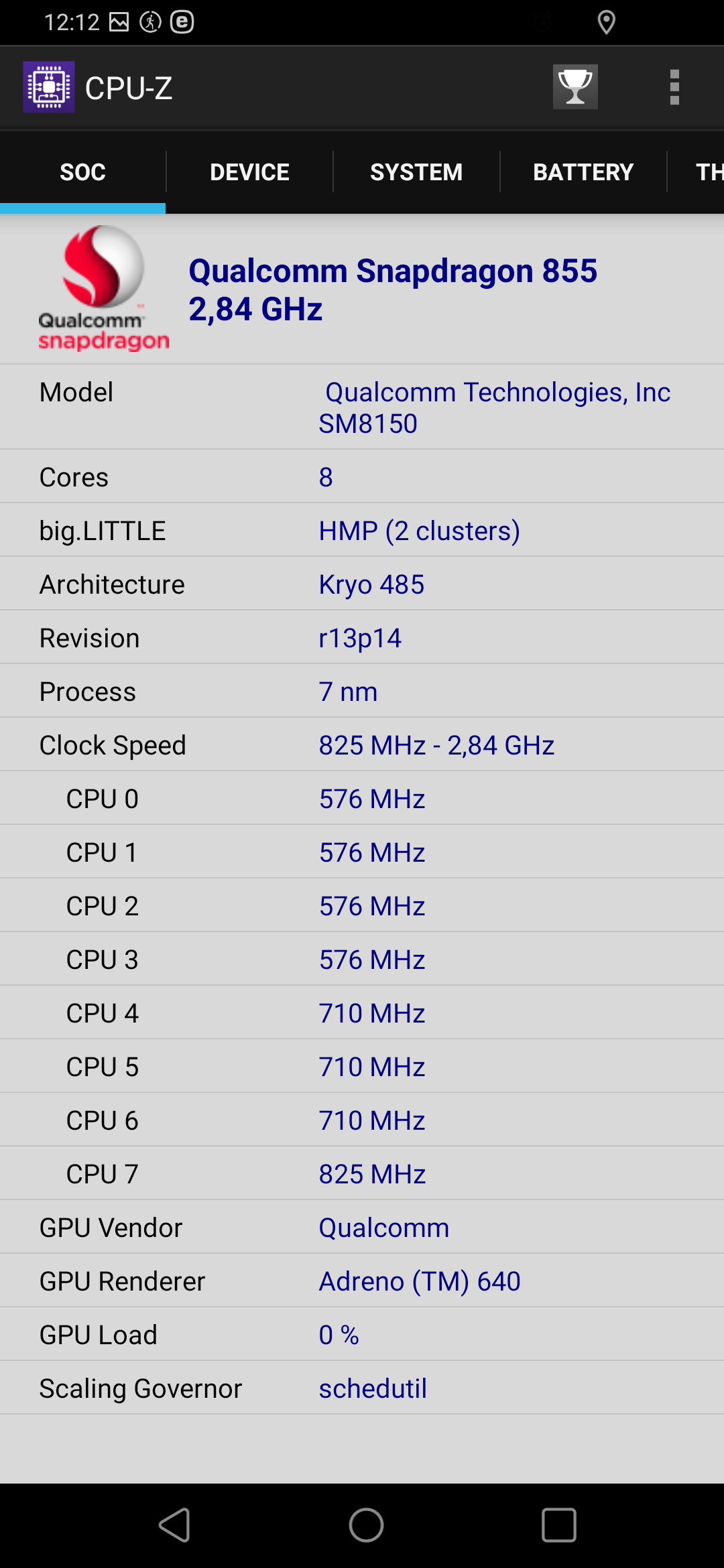Tap the Model row showing SM8150
Viewport: 724px width, 1568px height.
click(362, 407)
